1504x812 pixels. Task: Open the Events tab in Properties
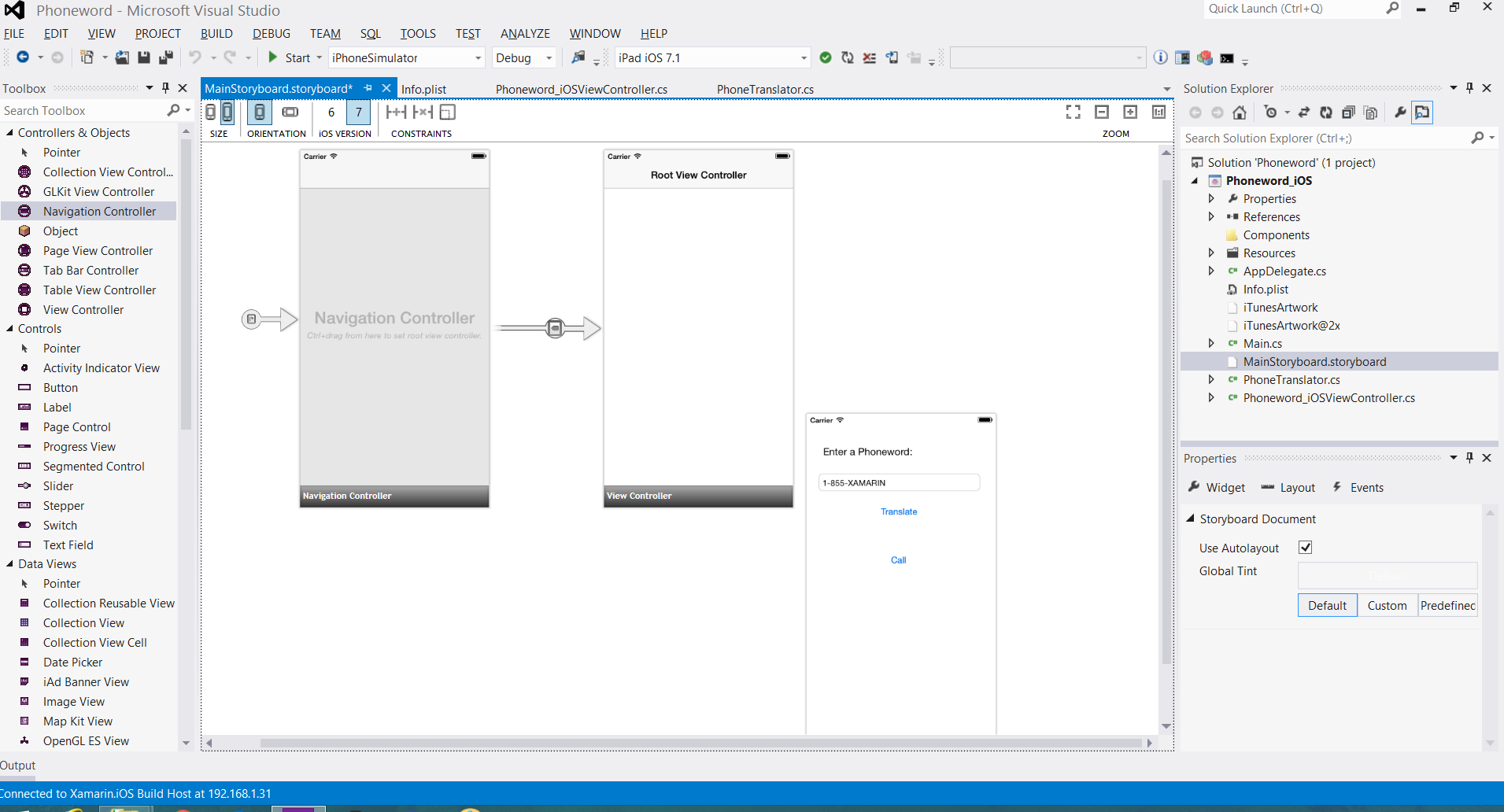(x=1366, y=488)
